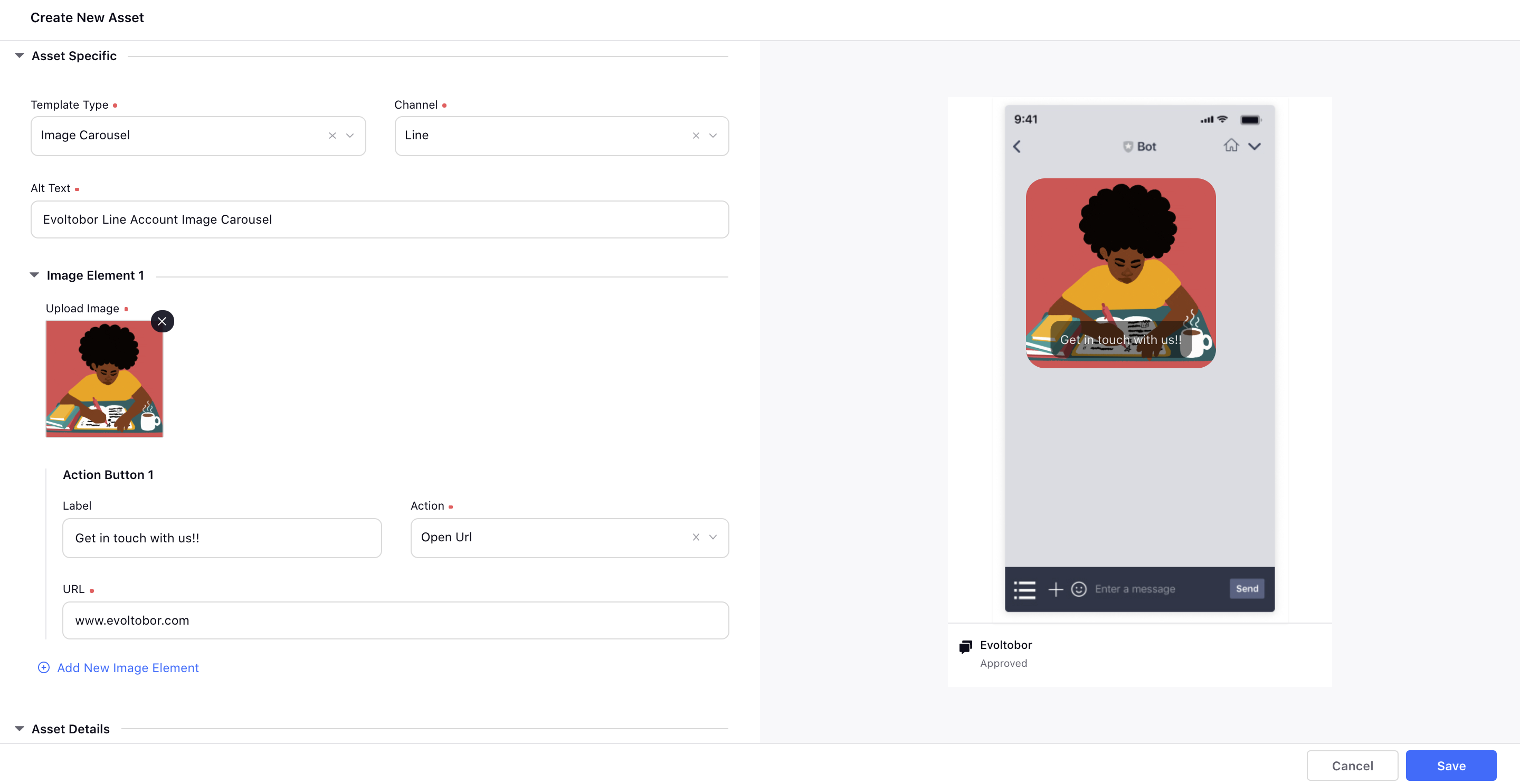Click the back arrow in phone preview

[x=1019, y=147]
